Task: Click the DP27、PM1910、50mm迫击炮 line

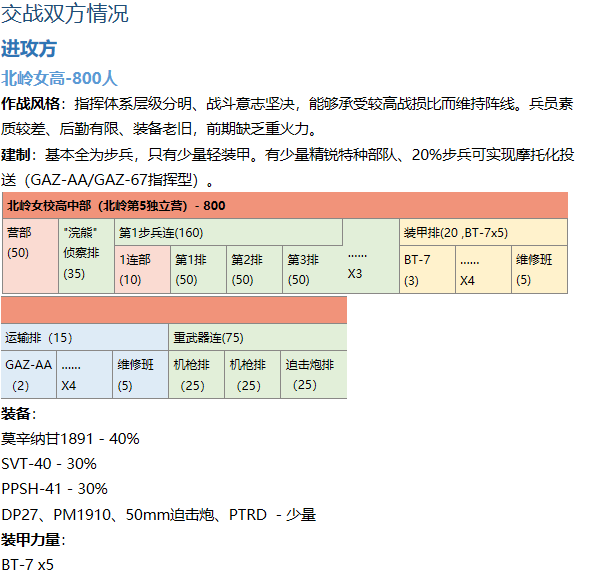Action: point(159,514)
